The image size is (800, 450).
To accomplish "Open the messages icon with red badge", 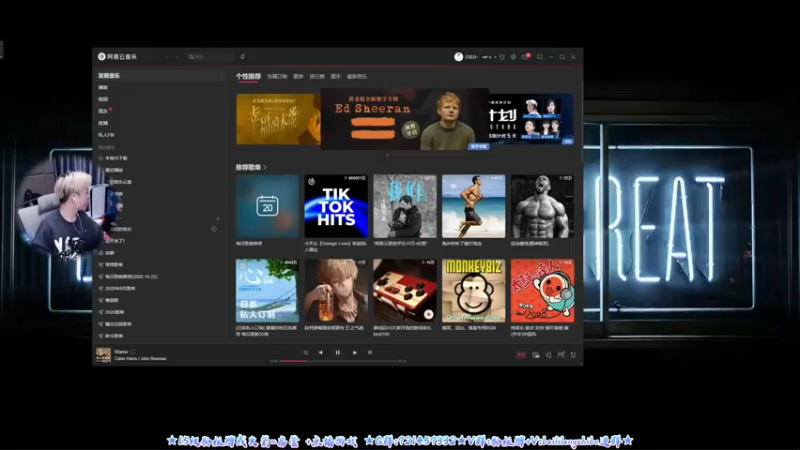I will (x=525, y=57).
